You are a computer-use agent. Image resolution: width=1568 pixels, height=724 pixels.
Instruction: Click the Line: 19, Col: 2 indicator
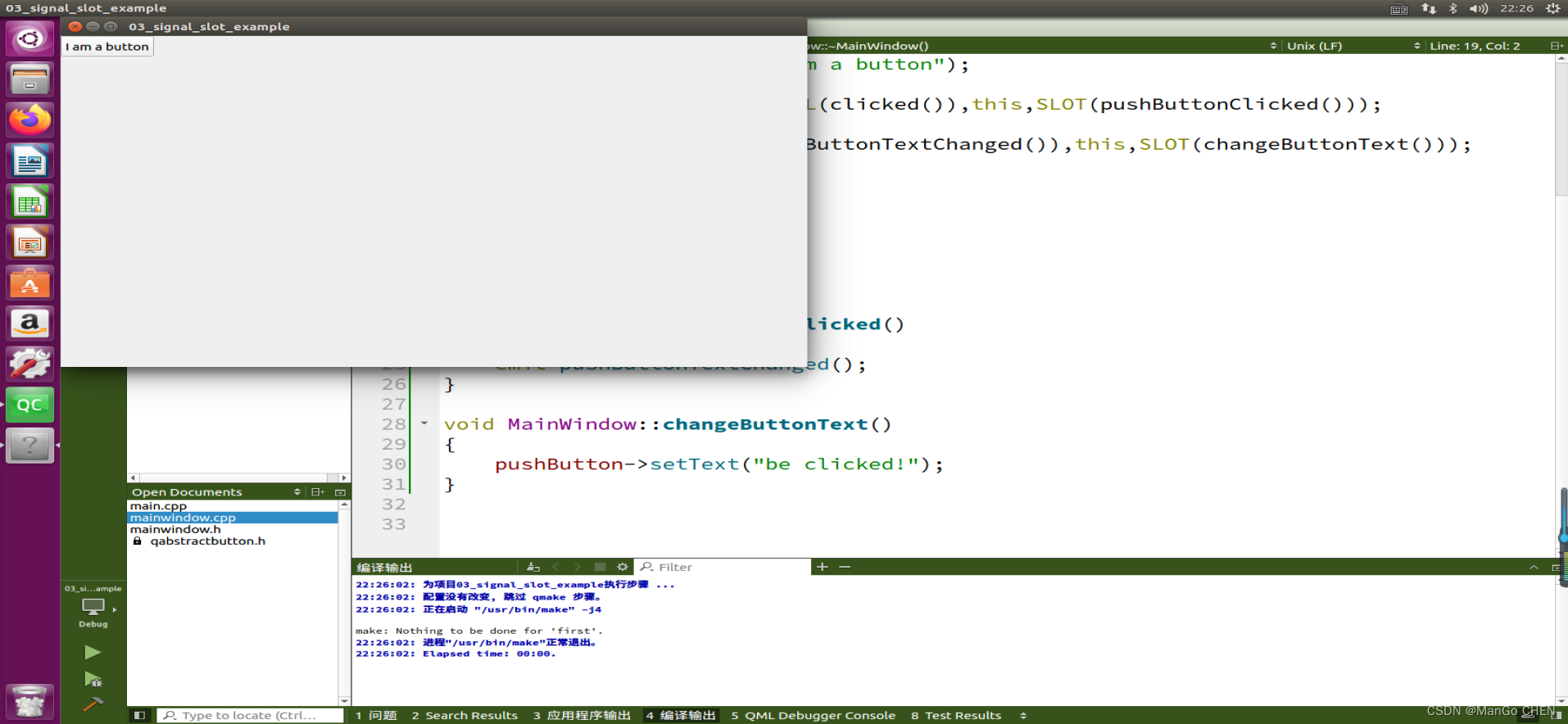click(x=1475, y=46)
